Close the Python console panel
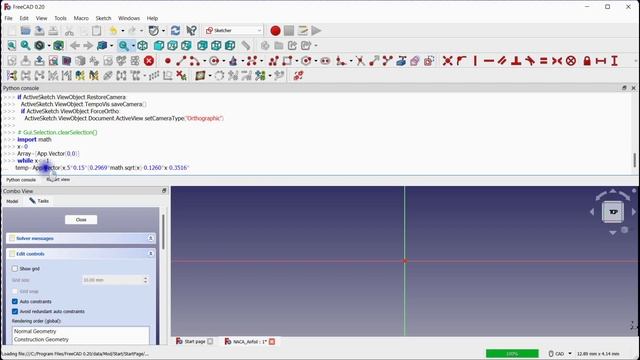The width and height of the screenshot is (640, 360). (633, 88)
